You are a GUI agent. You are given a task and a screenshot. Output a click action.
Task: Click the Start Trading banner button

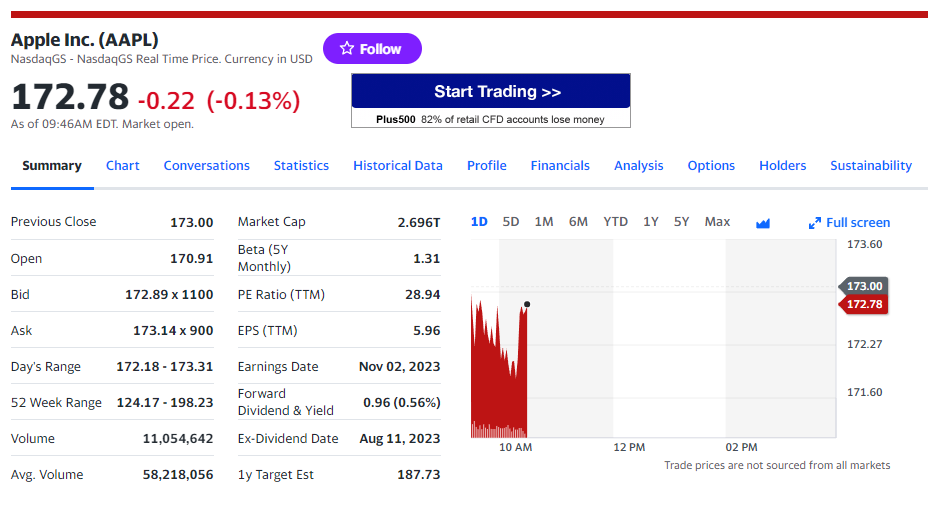491,91
